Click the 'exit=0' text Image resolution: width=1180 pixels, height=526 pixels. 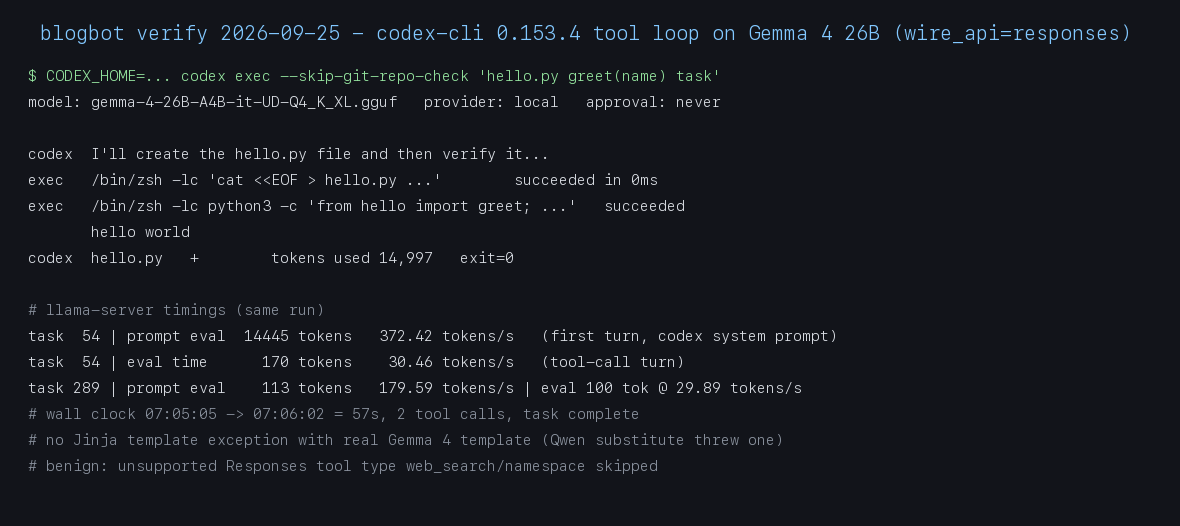(487, 258)
